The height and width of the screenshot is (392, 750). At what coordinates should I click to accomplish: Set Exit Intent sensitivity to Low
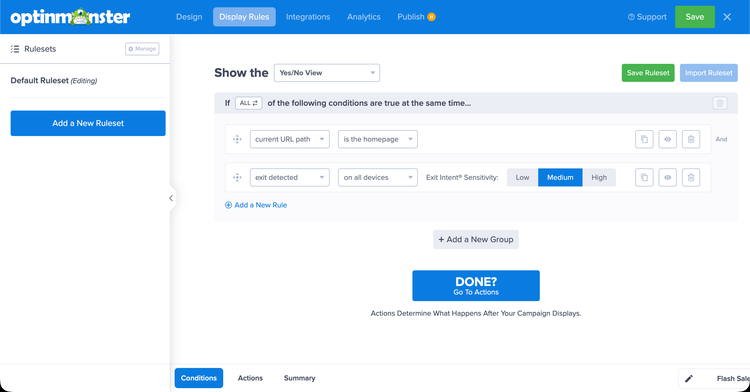(522, 177)
